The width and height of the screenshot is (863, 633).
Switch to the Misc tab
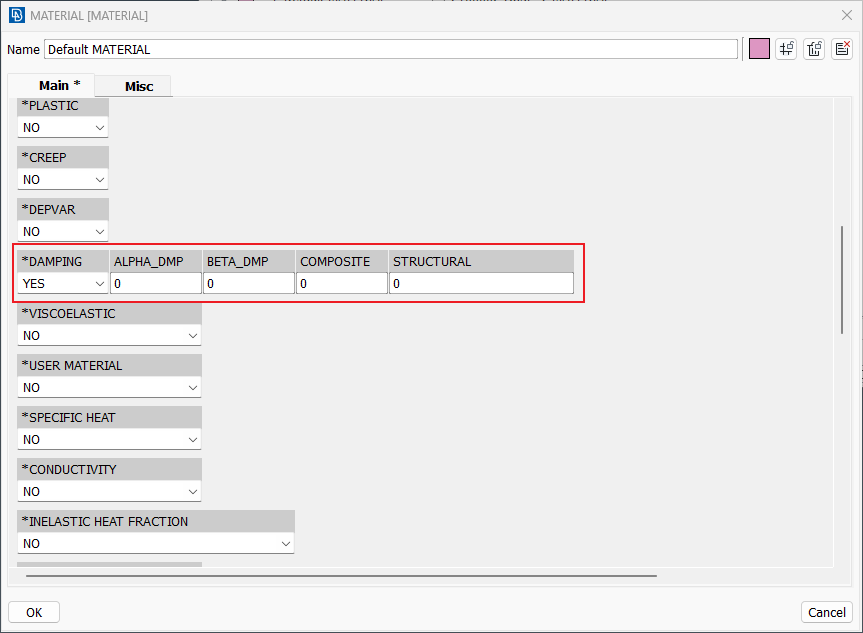coord(139,86)
